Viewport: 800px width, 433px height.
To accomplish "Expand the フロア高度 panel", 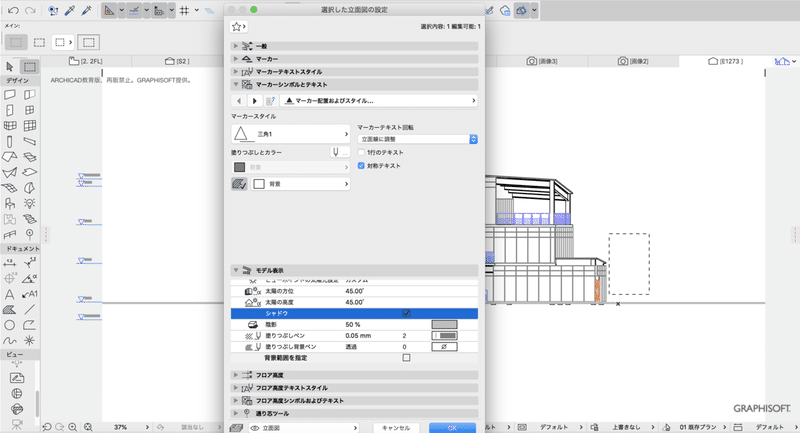I will pos(236,375).
